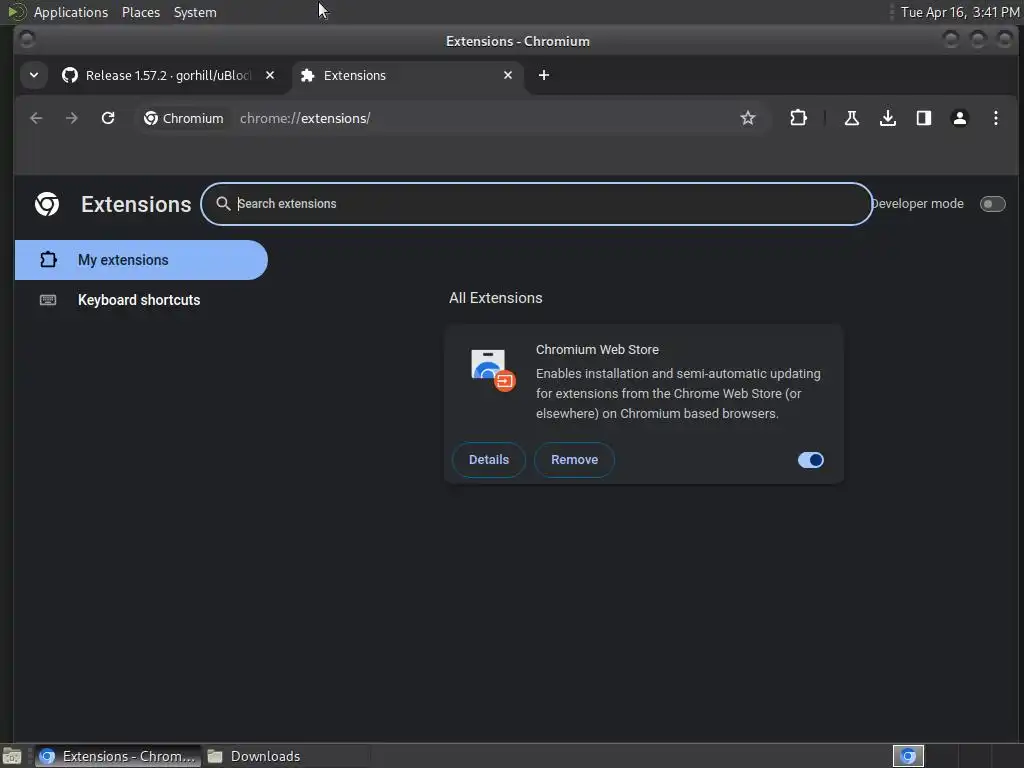Screen dimensions: 1024x768
Task: Click the show desktop icon in taskbar
Action: click(x=12, y=756)
